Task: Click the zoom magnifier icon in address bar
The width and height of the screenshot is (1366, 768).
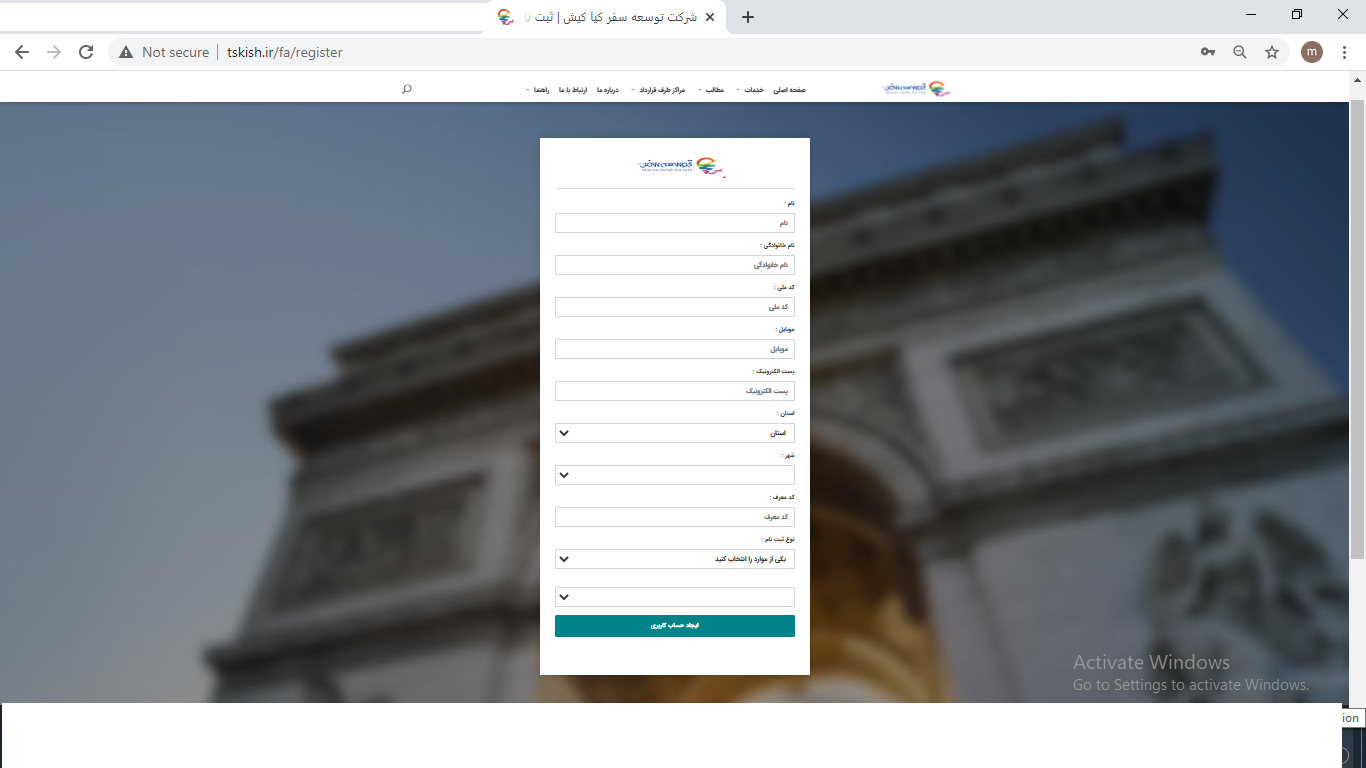Action: coord(1240,52)
